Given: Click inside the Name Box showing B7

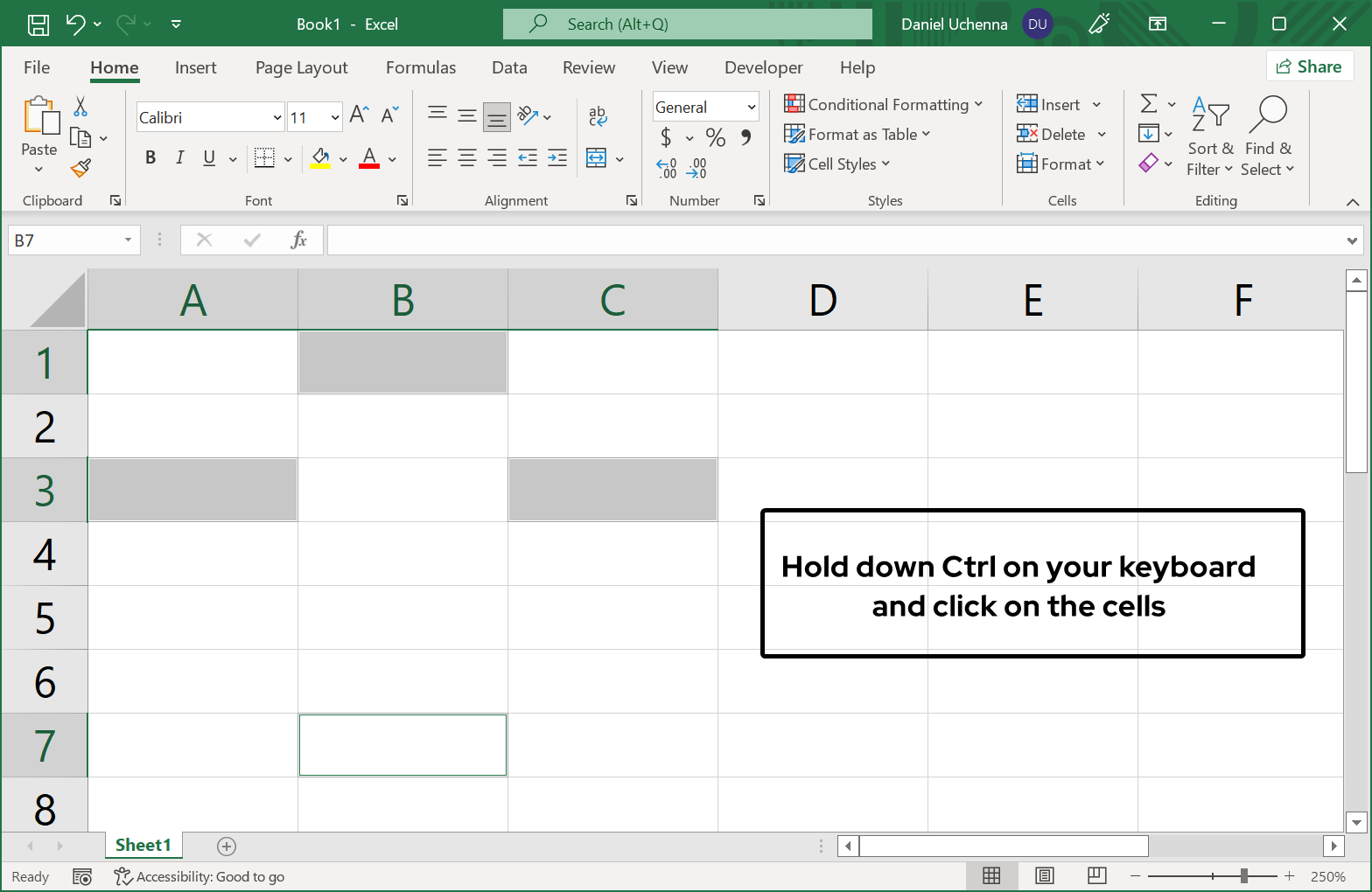Looking at the screenshot, I should coord(66,240).
